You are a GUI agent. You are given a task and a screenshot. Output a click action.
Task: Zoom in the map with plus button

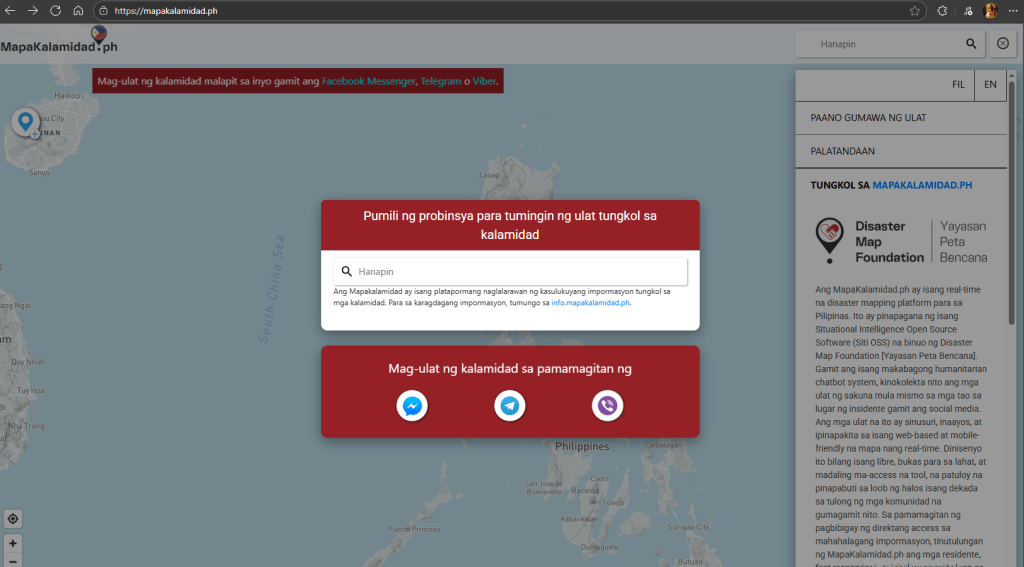pyautogui.click(x=13, y=543)
